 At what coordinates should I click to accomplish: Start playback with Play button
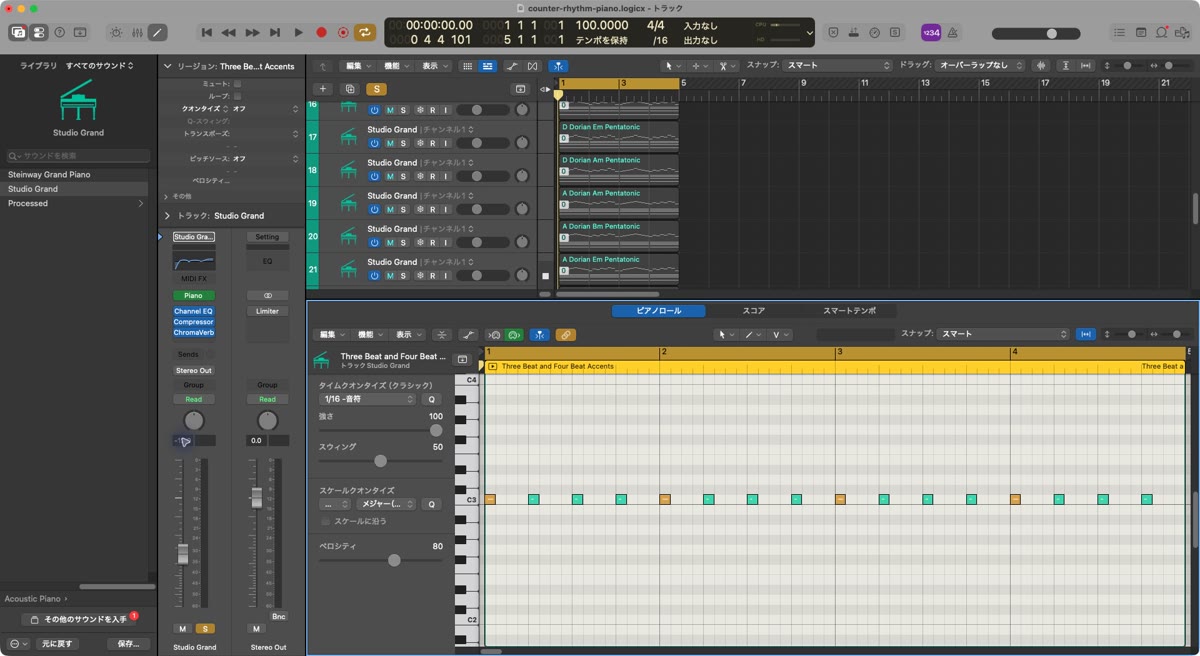(298, 32)
